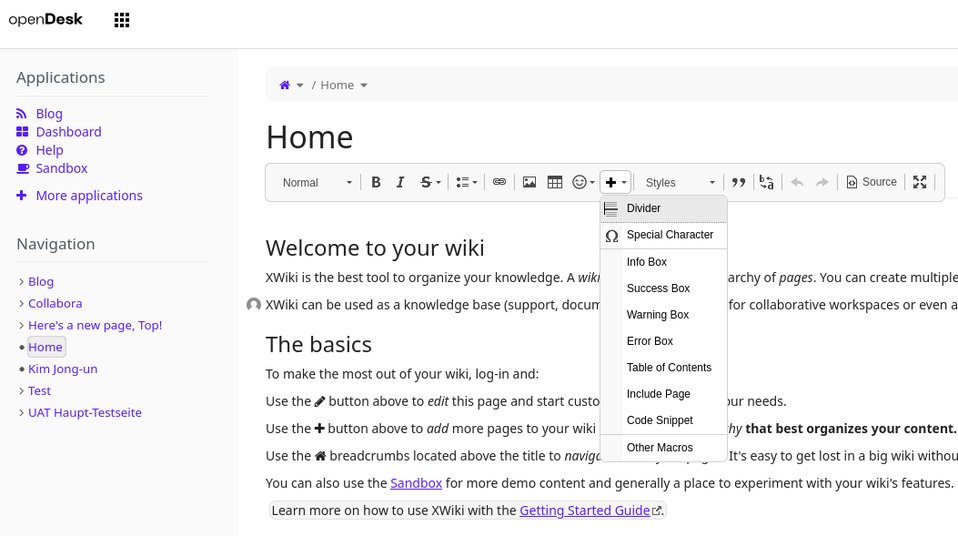The height and width of the screenshot is (536, 958).
Task: Select Other Macros menu entry
Action: 659,447
